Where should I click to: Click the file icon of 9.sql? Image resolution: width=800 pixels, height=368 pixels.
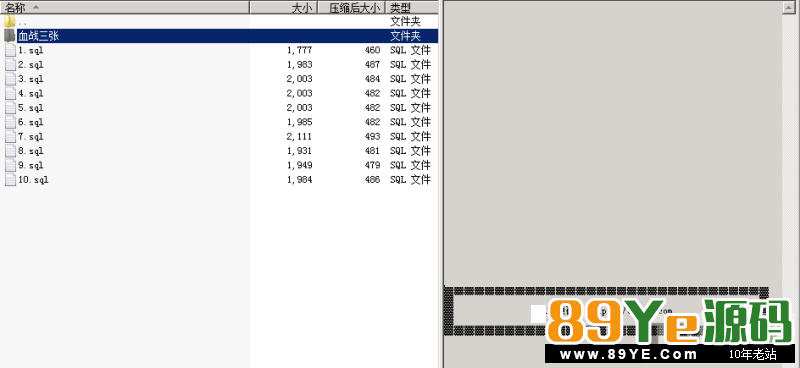(x=10, y=165)
